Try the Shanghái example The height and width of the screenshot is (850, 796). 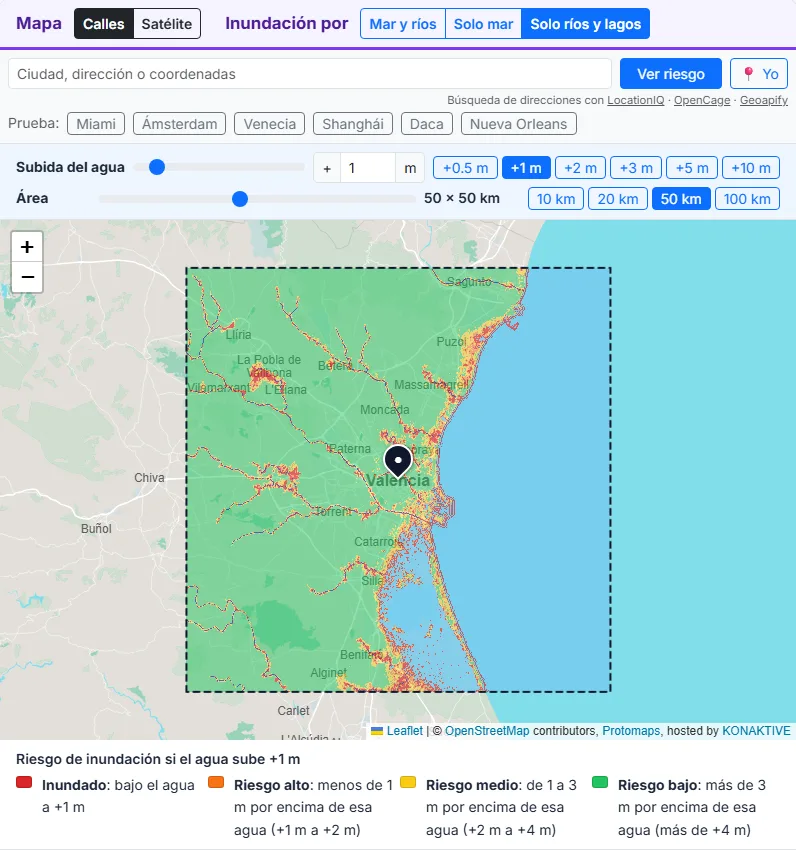[x=353, y=124]
